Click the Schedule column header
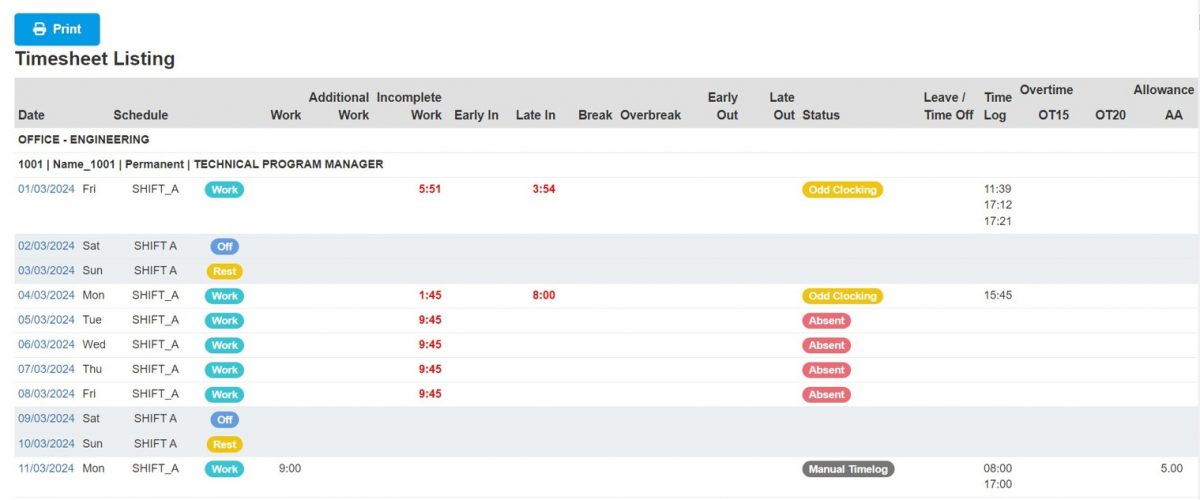The width and height of the screenshot is (1200, 500). (141, 115)
